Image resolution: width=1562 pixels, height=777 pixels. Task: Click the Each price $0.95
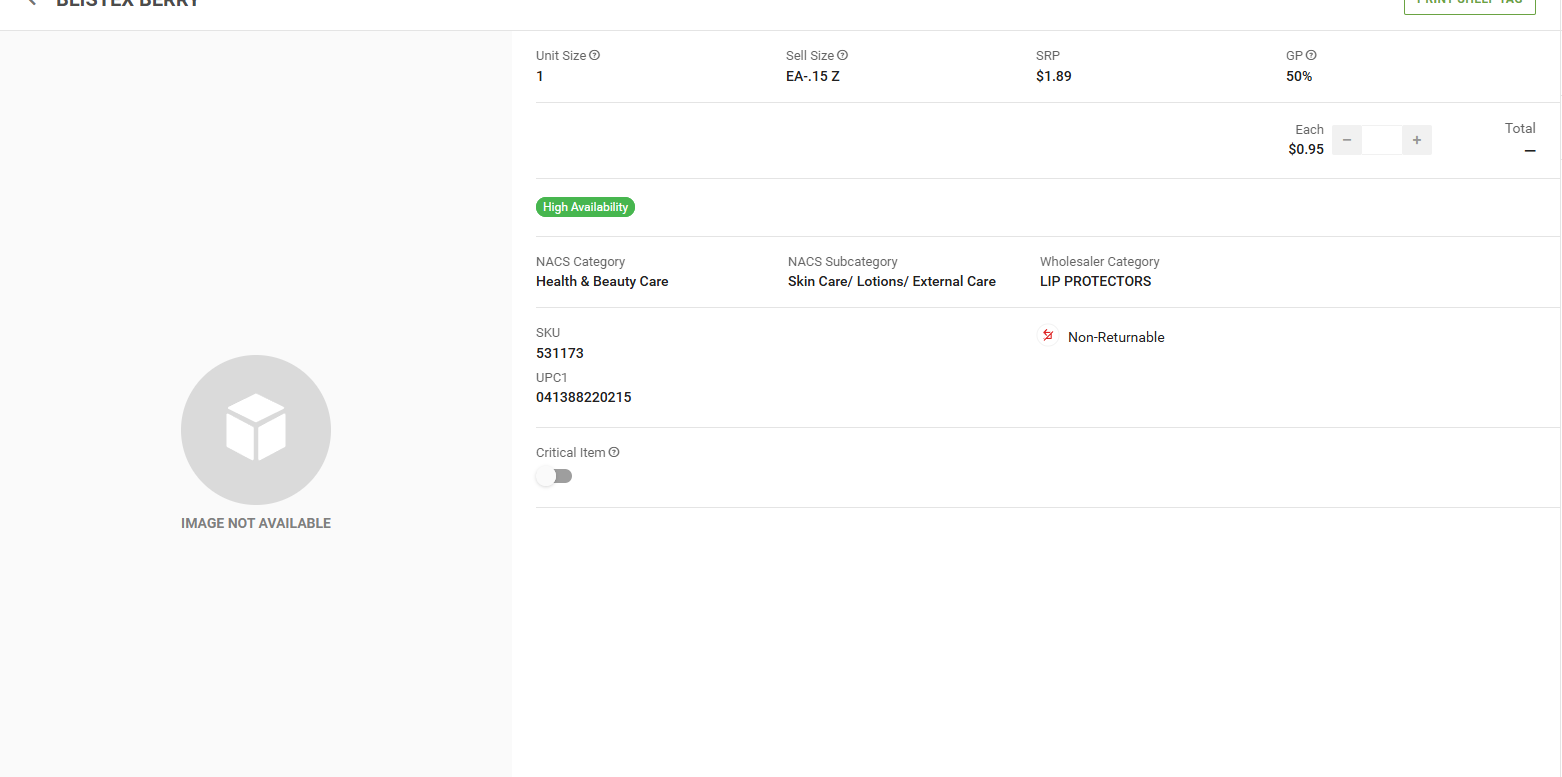1306,149
